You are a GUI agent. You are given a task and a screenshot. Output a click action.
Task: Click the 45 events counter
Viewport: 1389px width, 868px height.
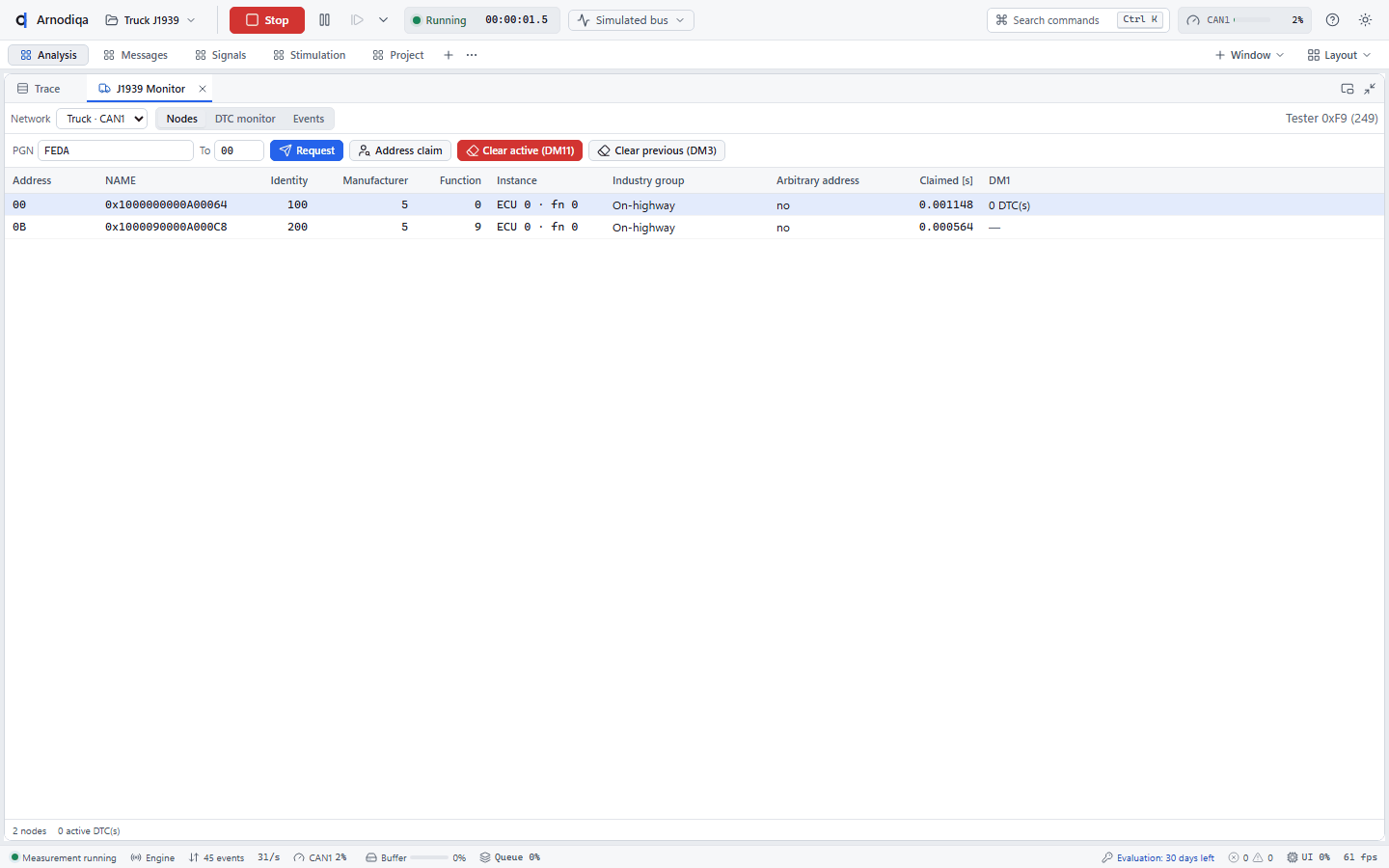click(x=216, y=857)
